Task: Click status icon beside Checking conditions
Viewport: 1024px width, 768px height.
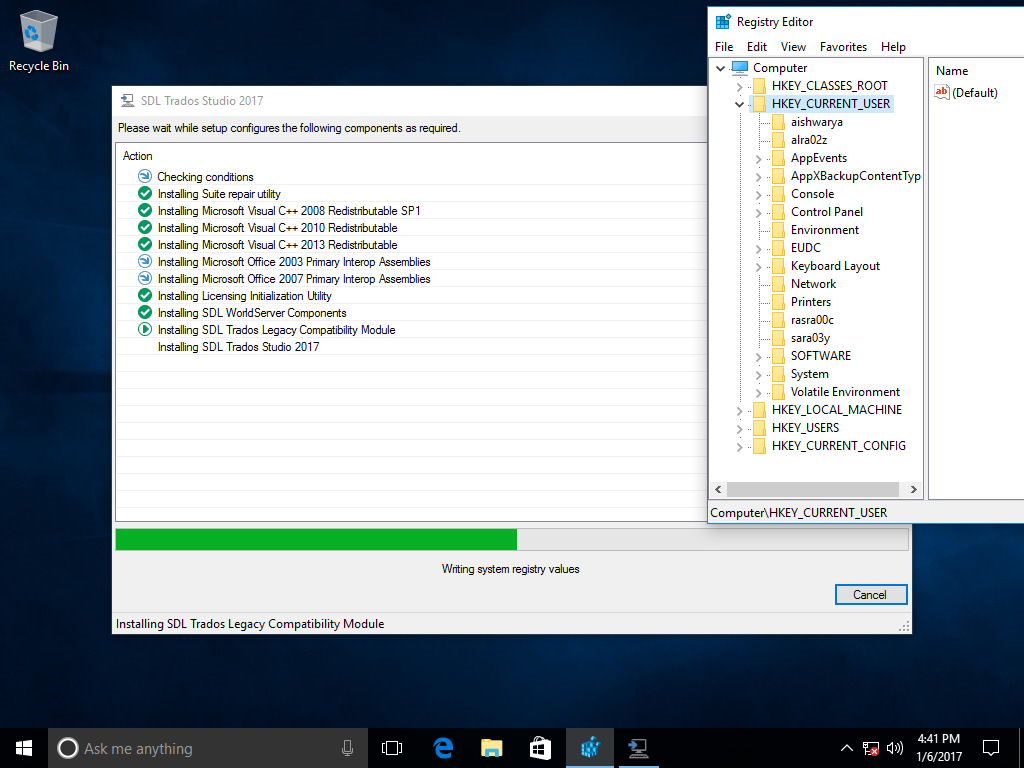Action: tap(145, 176)
